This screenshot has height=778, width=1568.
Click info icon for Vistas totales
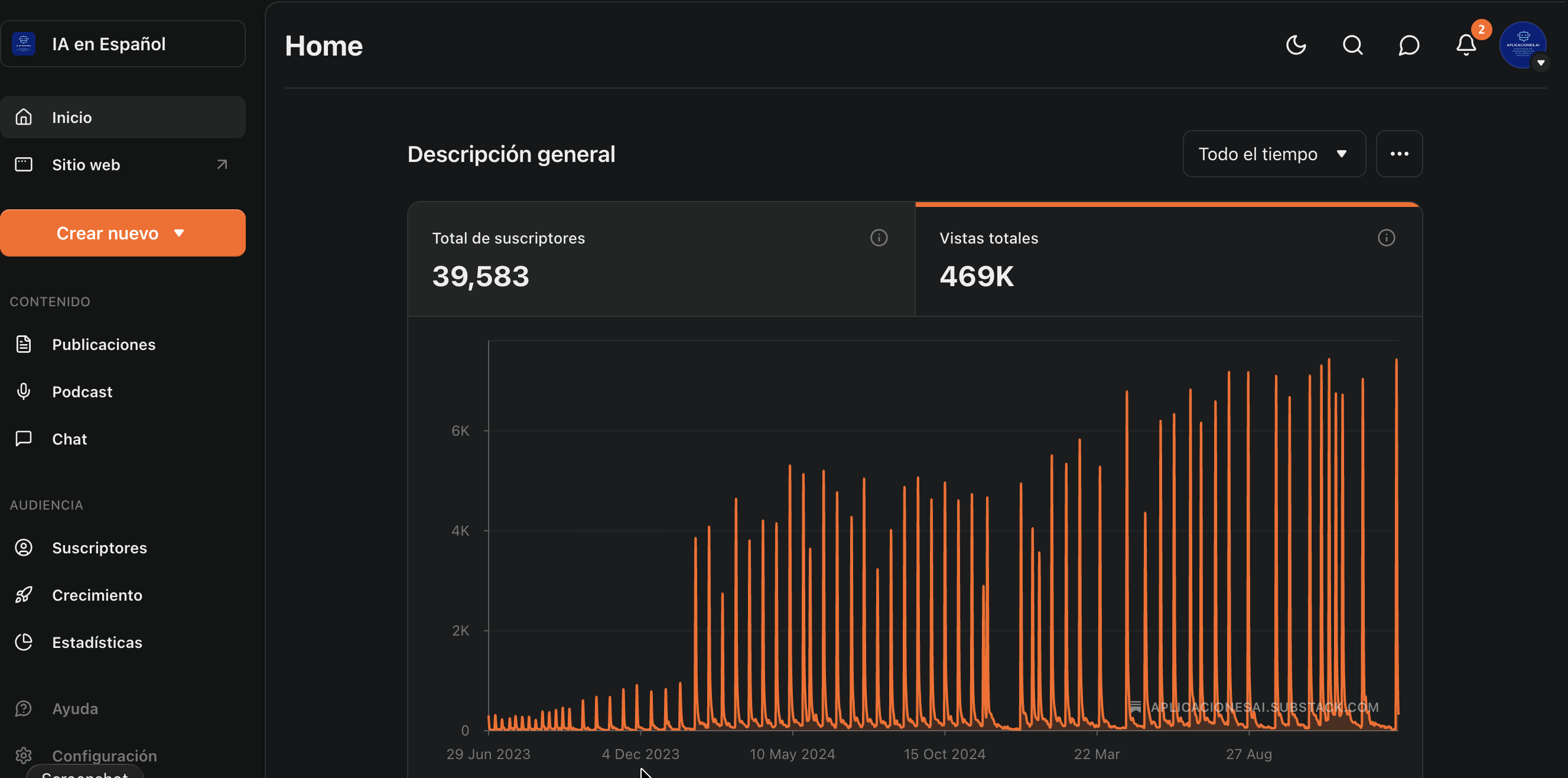point(1386,238)
